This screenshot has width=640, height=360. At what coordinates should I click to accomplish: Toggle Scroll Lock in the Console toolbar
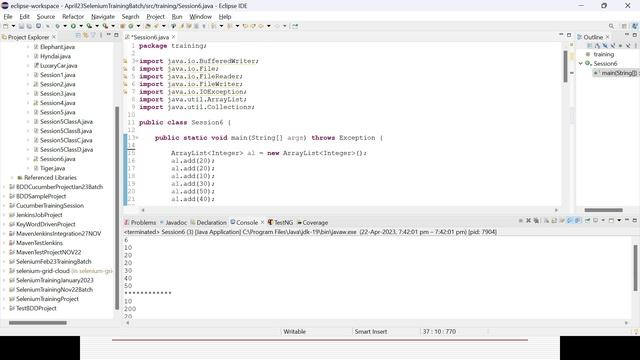(554, 221)
